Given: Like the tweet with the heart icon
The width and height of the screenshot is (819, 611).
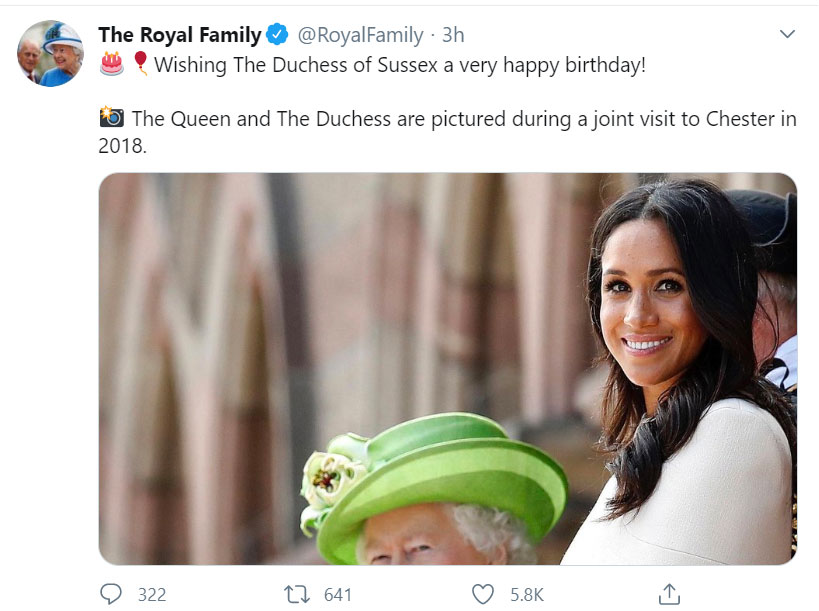Looking at the screenshot, I should click(483, 594).
